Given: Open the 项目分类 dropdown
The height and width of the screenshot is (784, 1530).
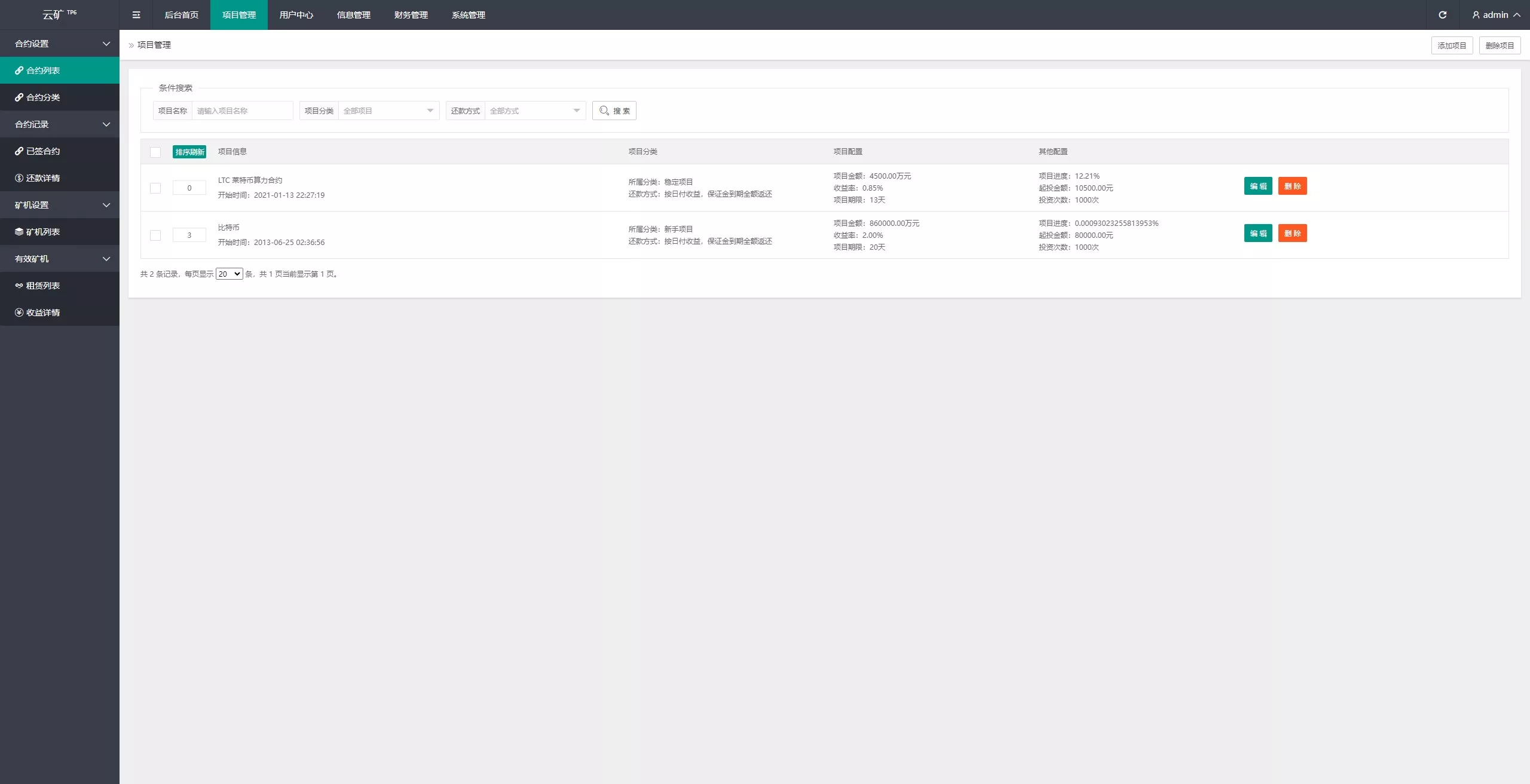Looking at the screenshot, I should (388, 111).
